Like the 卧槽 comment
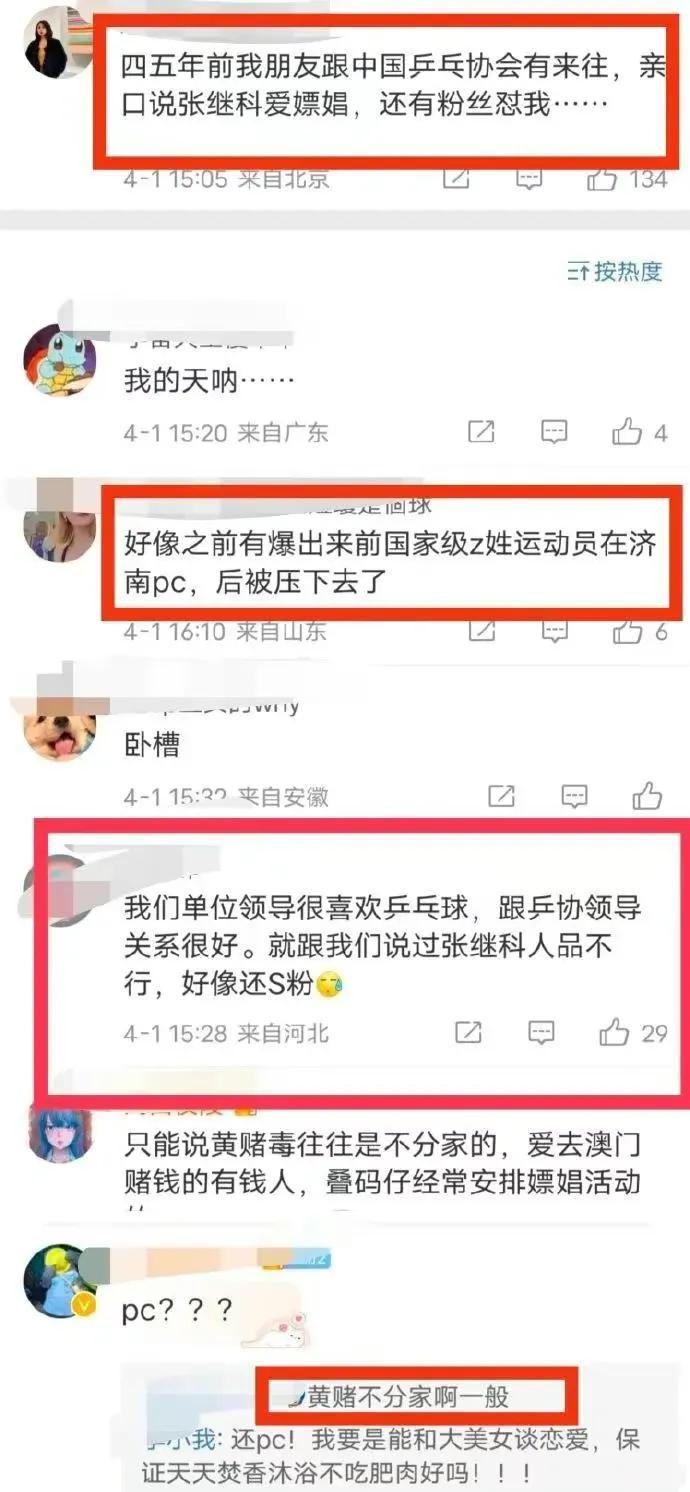This screenshot has height=1492, width=690. [x=648, y=796]
